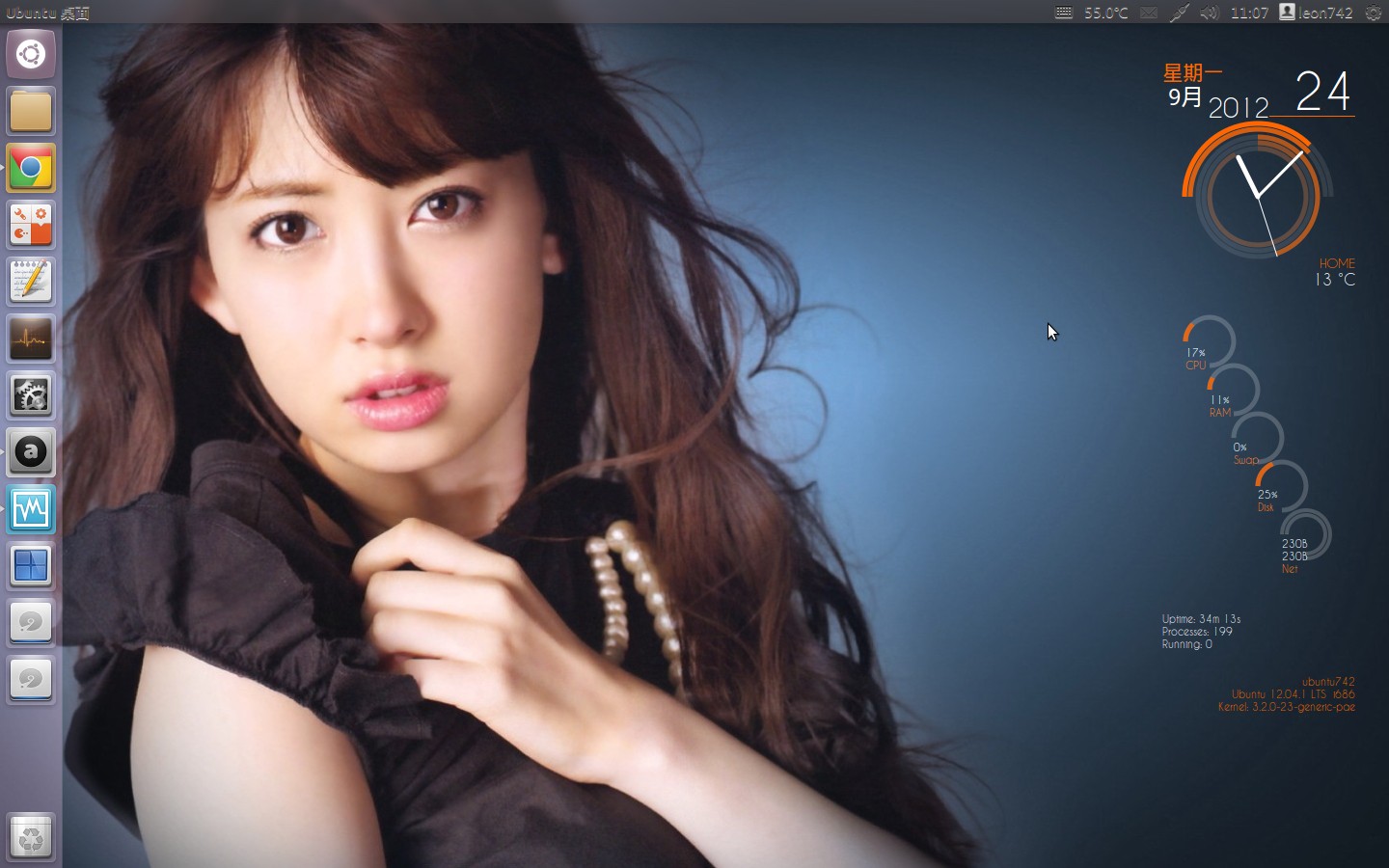
Task: Open the keyboard indicator in the top panel
Action: [1064, 13]
